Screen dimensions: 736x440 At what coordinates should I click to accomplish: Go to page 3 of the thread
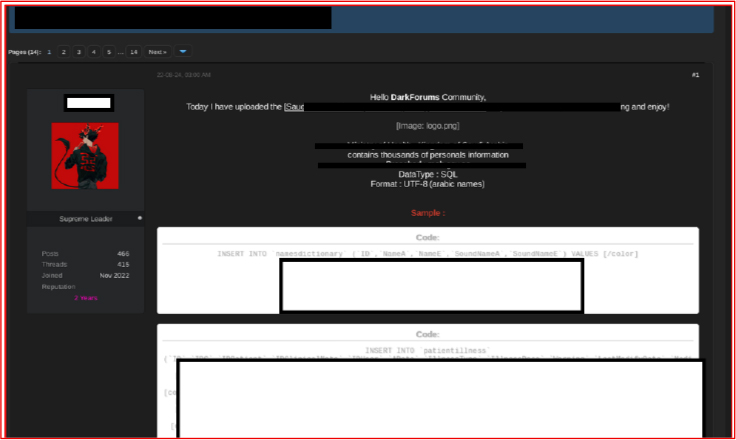(78, 51)
